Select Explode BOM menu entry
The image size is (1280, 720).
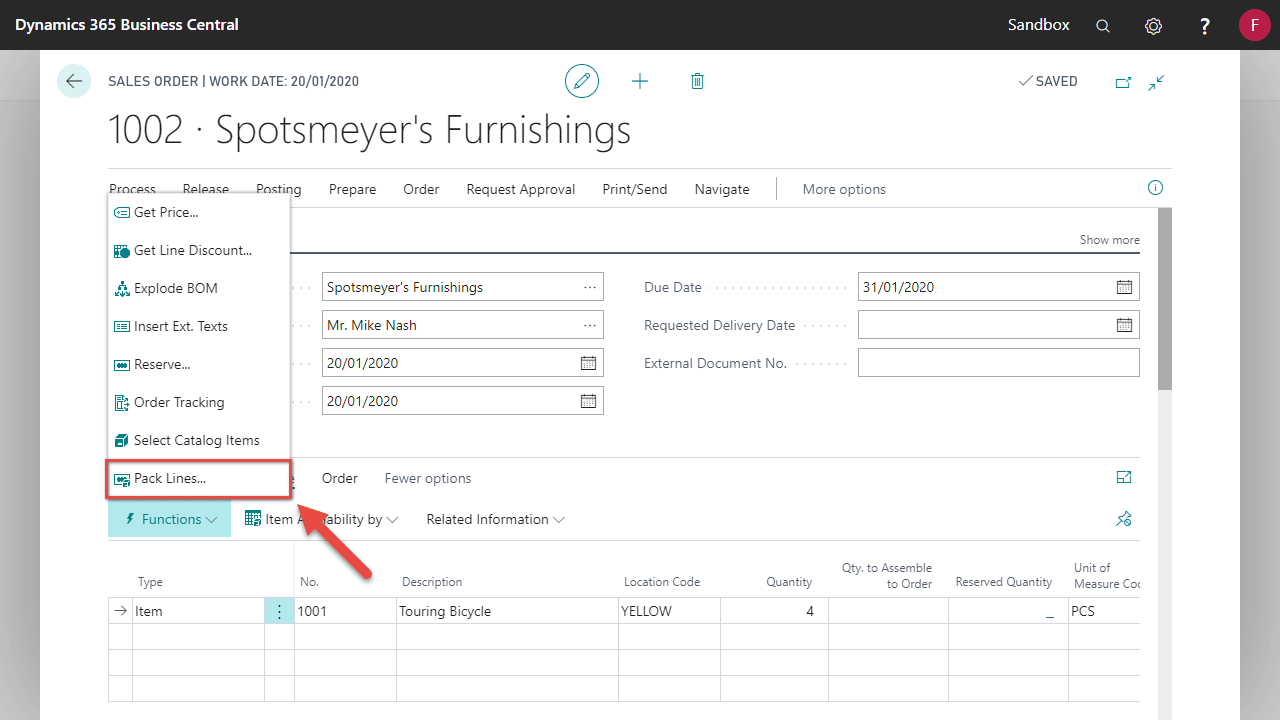(x=199, y=288)
